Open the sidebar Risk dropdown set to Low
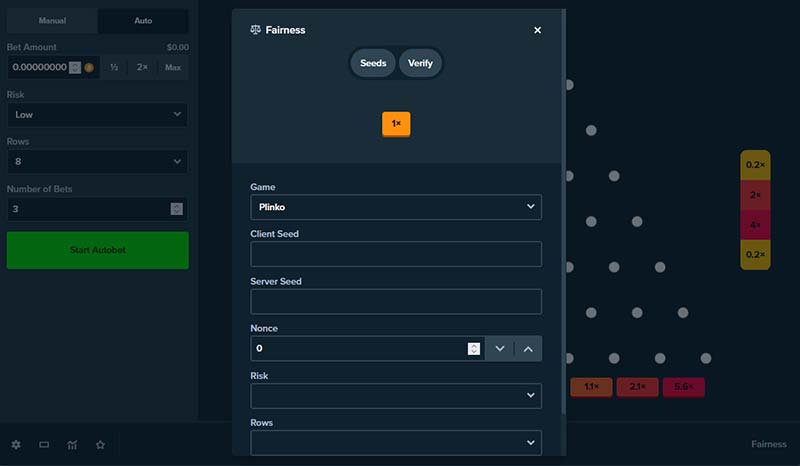The width and height of the screenshot is (800, 466). 97,115
